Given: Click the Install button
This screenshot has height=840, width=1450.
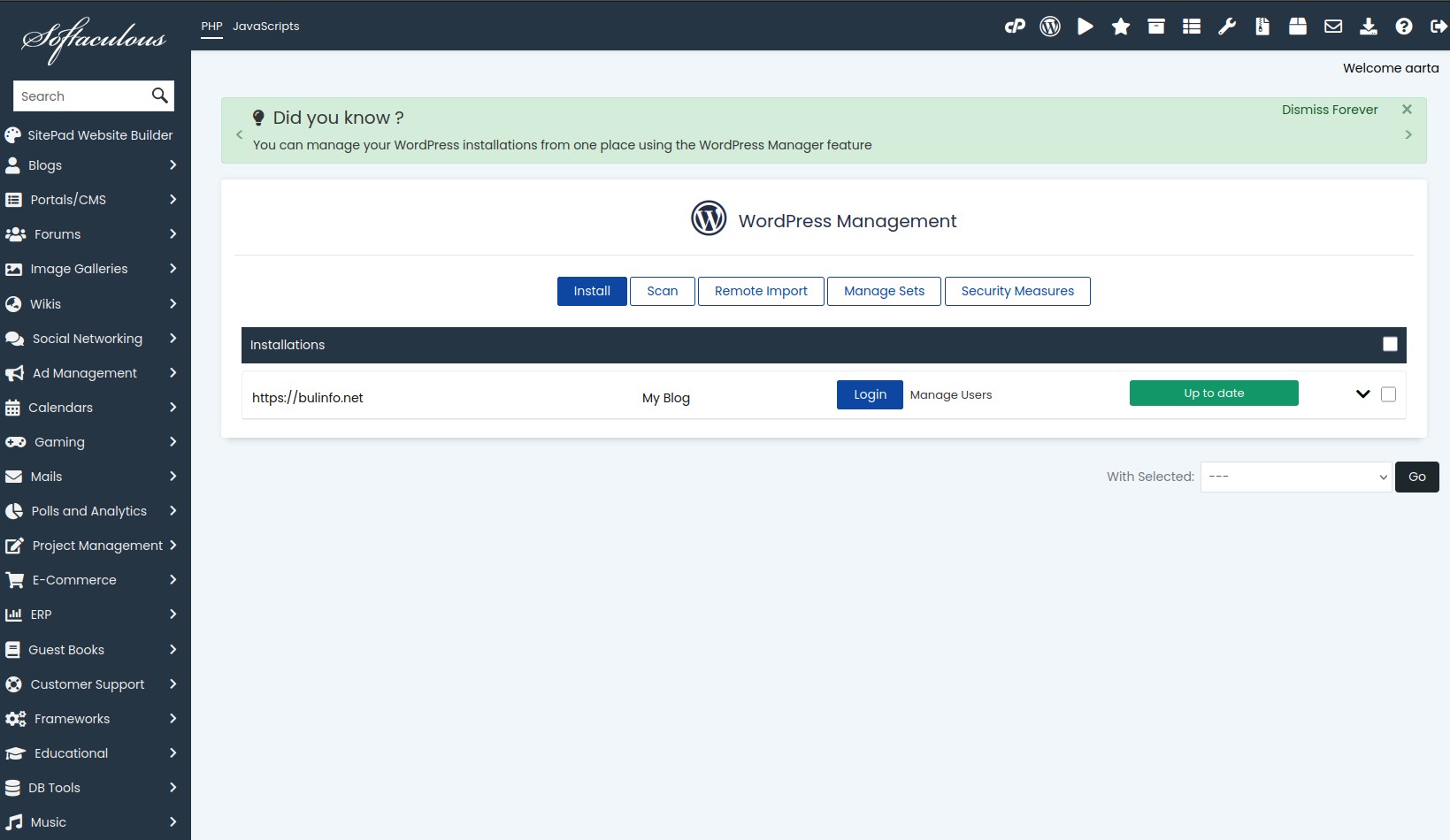Looking at the screenshot, I should (x=592, y=291).
